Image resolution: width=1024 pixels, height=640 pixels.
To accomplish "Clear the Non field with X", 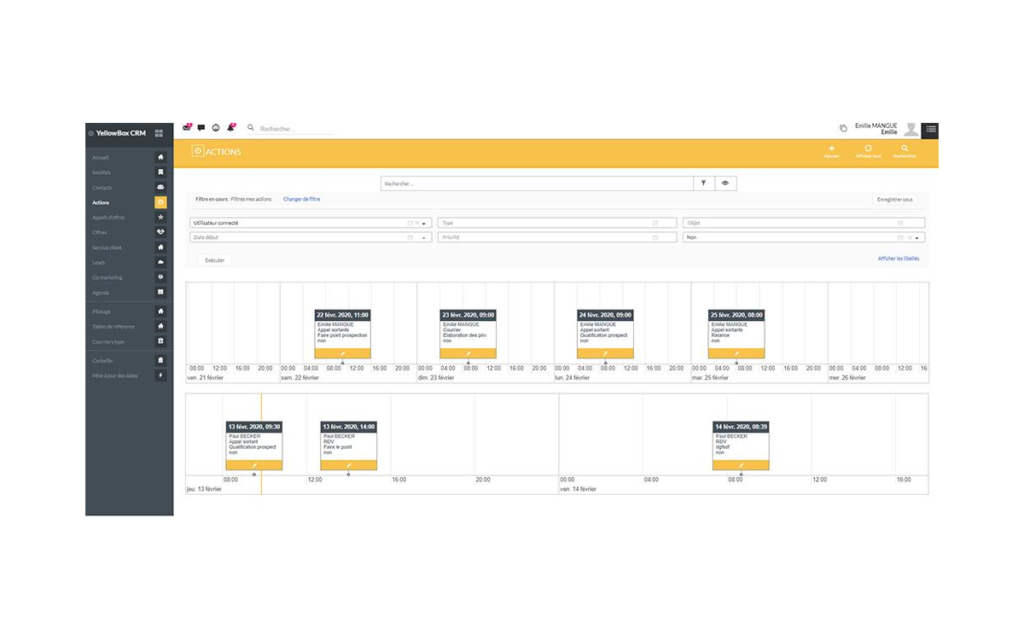I will 910,238.
